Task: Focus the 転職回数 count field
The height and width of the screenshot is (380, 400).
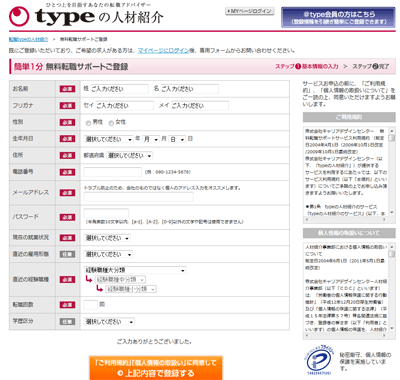Action: tap(91, 305)
